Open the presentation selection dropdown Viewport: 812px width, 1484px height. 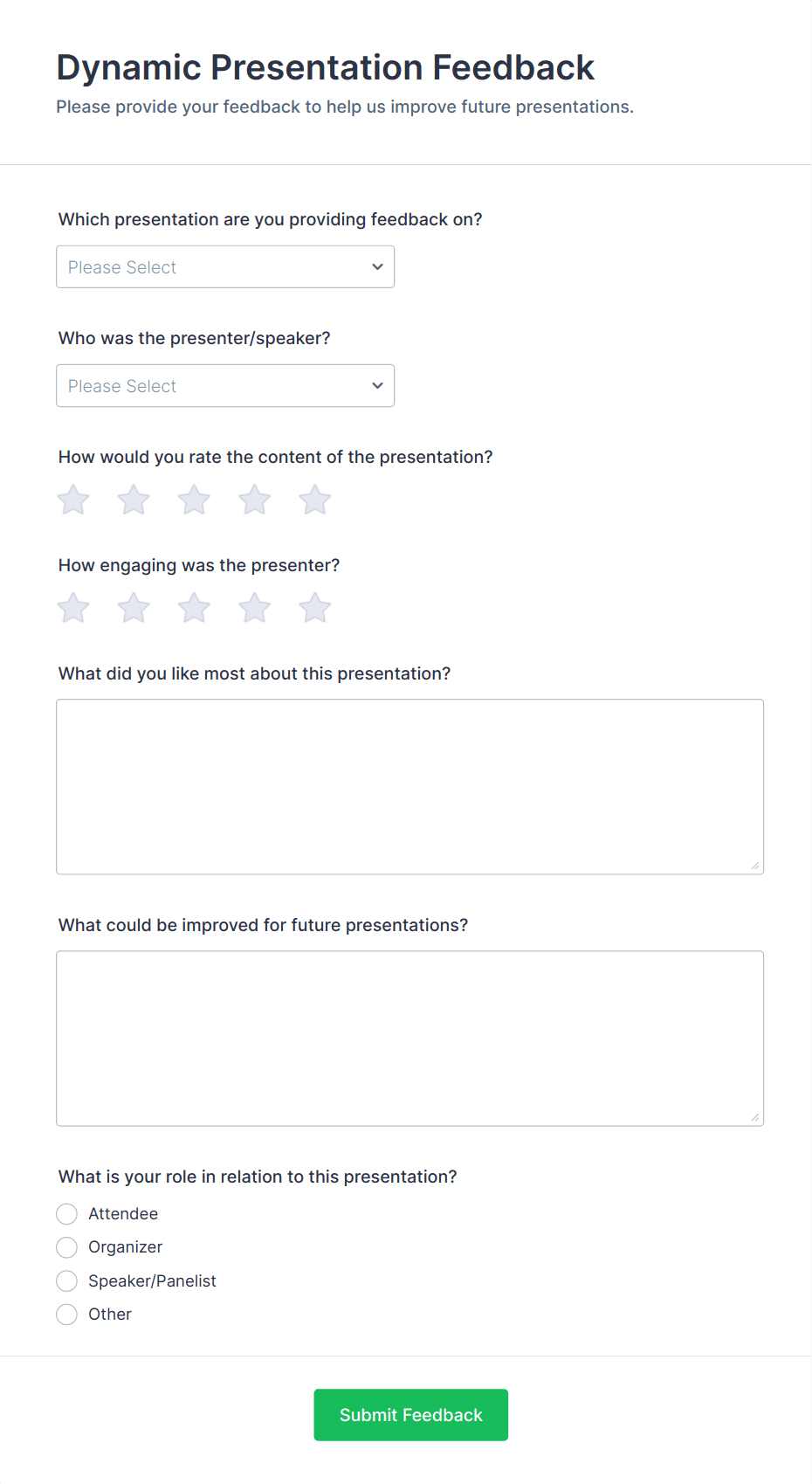click(225, 267)
